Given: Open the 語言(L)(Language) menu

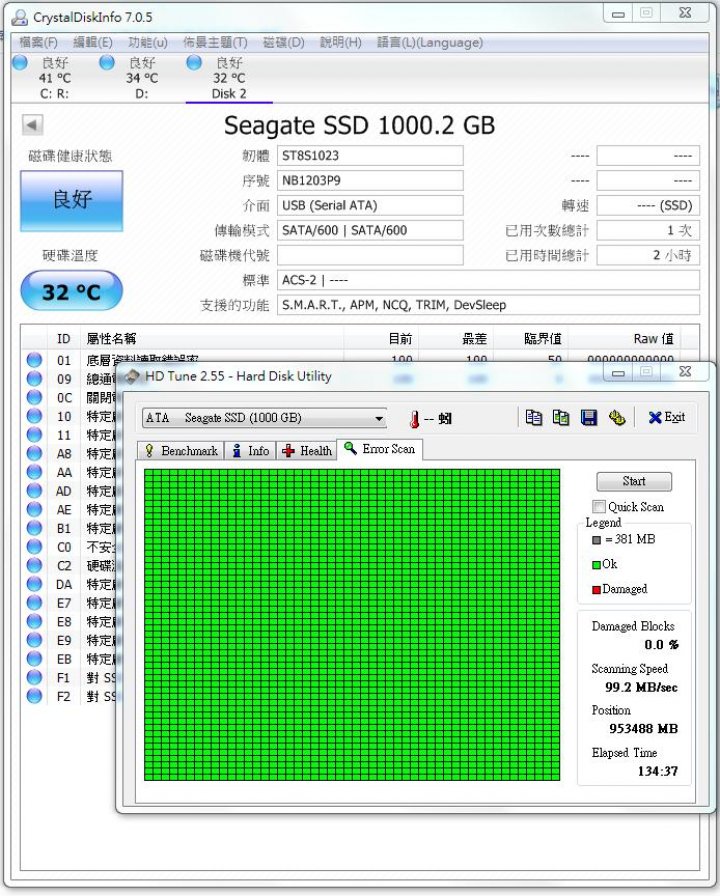Looking at the screenshot, I should coord(430,42).
